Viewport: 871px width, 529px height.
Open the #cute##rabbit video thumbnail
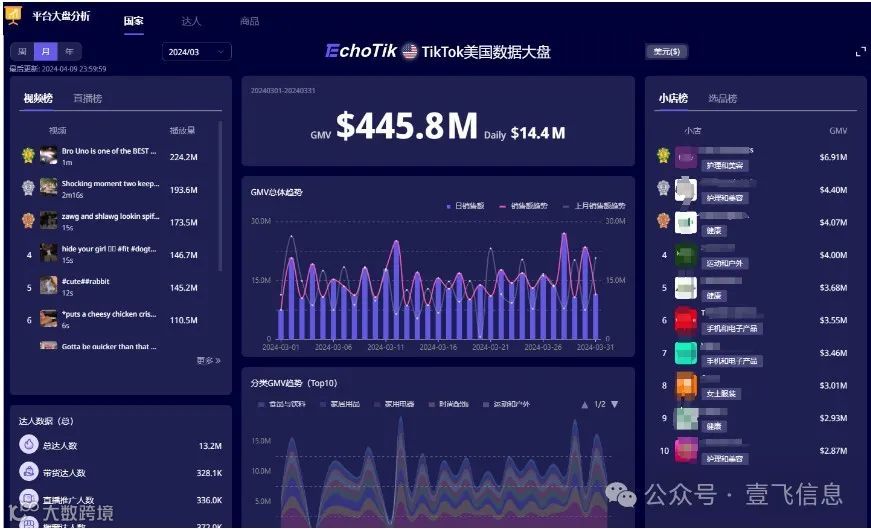pyautogui.click(x=49, y=286)
